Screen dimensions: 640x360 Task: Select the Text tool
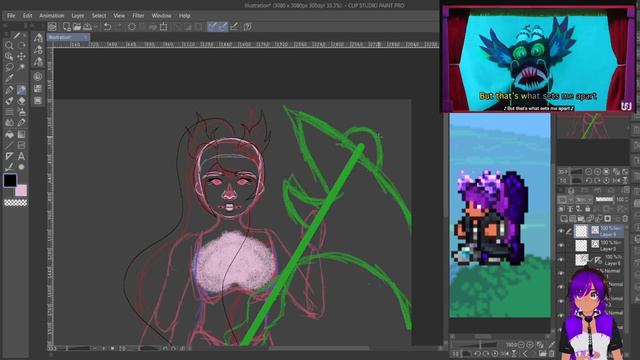coord(21,156)
